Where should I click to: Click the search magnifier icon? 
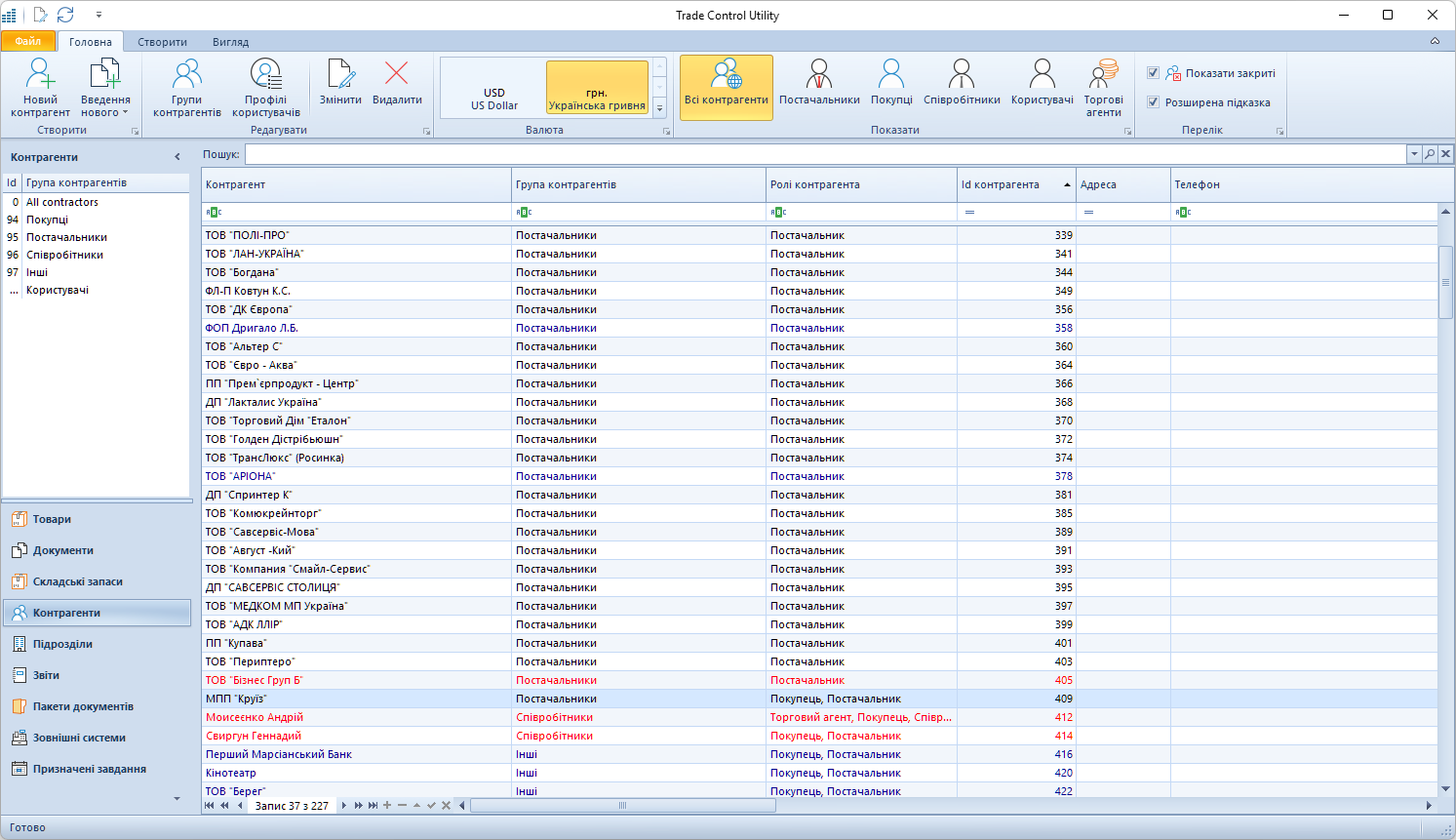[1430, 153]
